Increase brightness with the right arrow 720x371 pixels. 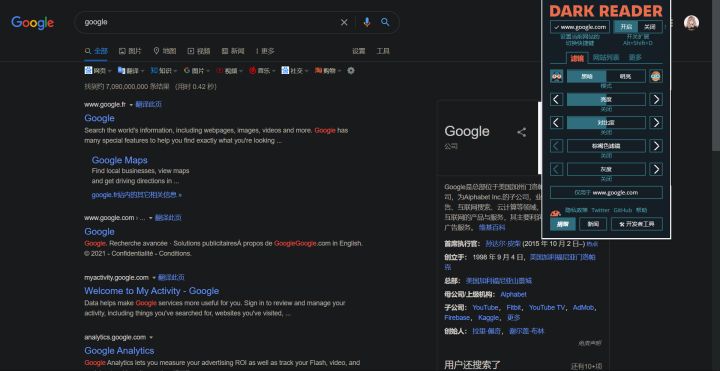[656, 99]
